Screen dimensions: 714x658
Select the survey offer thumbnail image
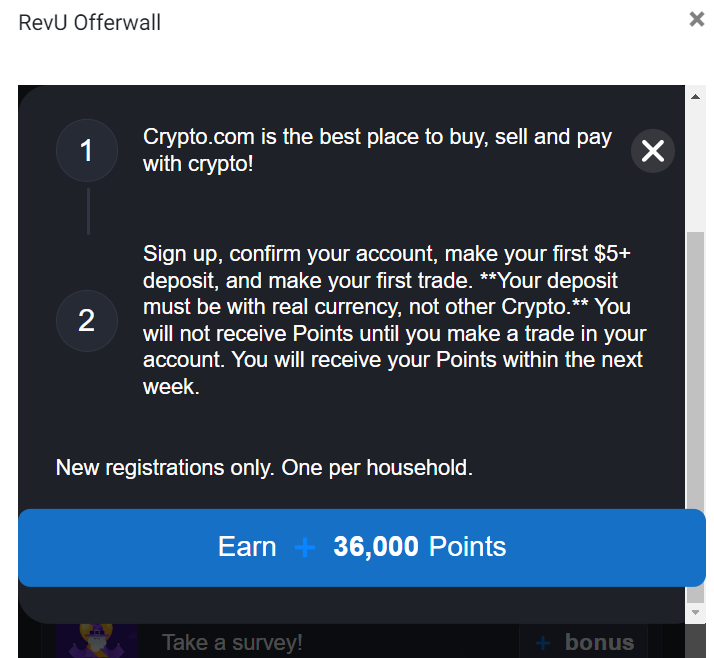96,641
